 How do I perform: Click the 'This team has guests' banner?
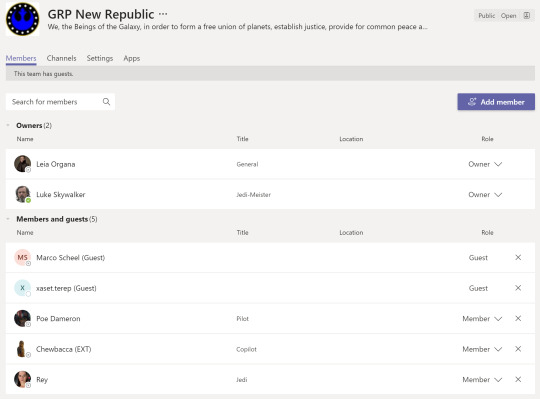(270, 74)
